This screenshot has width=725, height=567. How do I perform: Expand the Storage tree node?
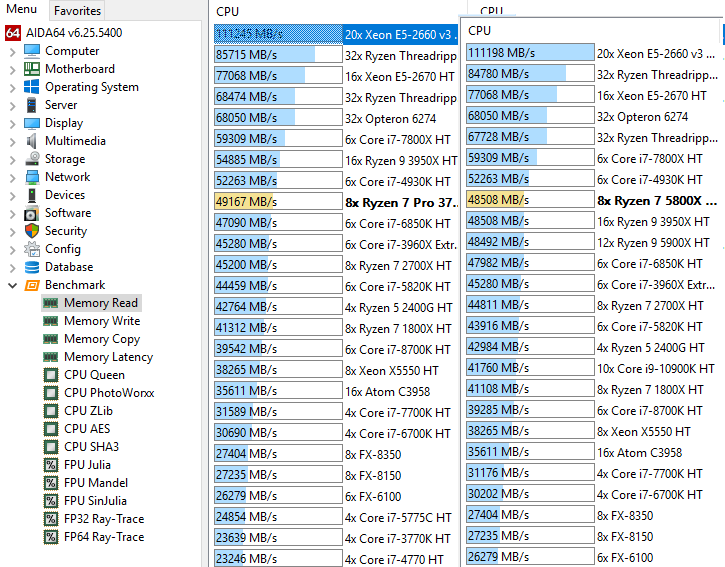12,160
